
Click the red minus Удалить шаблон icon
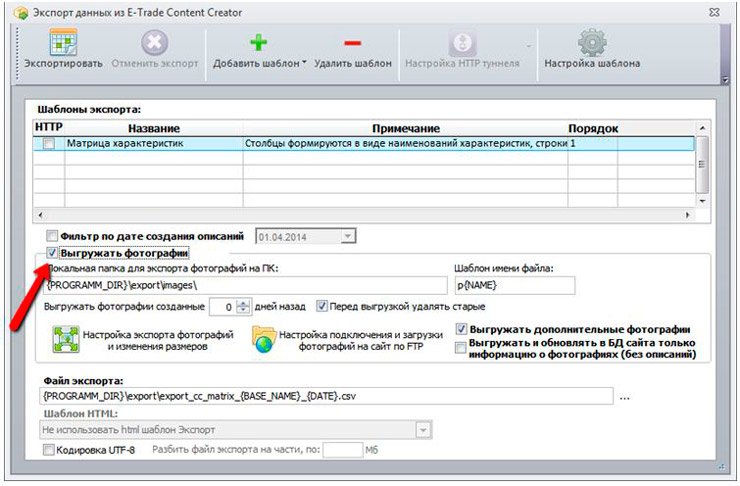click(353, 43)
